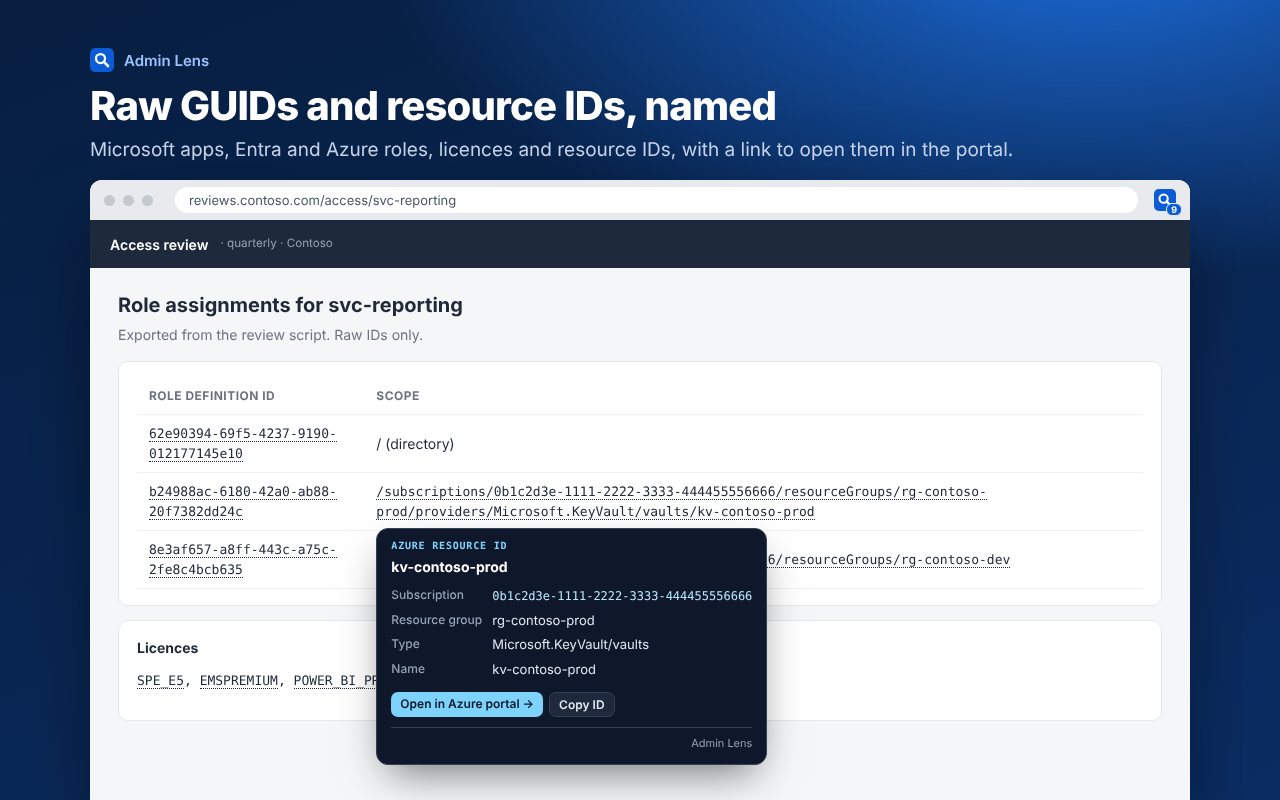Click the Access review page header title
This screenshot has width=1280, height=800.
coord(159,245)
